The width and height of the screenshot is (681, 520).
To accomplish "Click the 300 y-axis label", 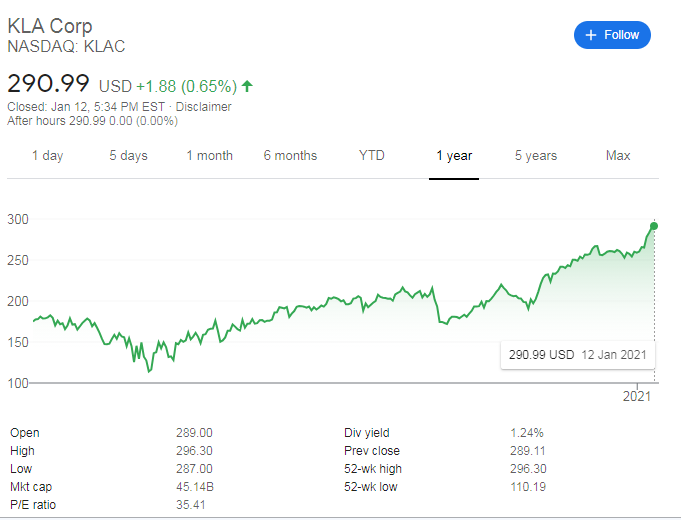I will point(18,219).
